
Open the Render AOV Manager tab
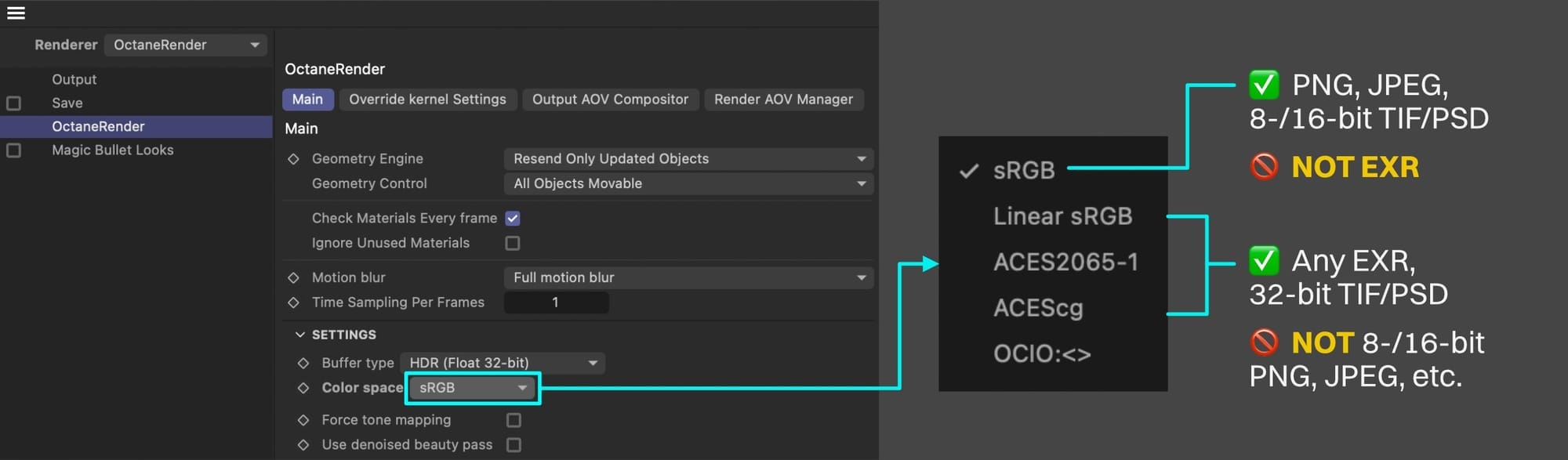783,100
